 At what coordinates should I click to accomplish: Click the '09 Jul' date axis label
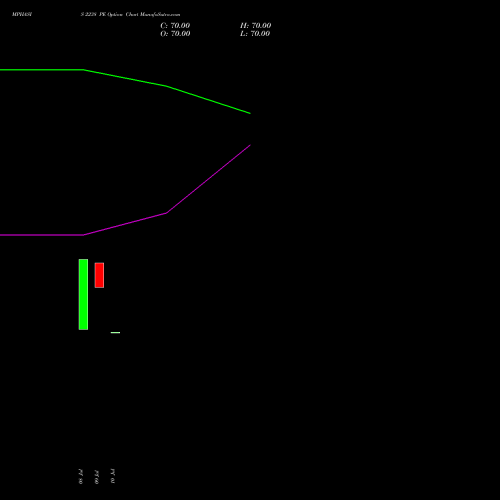[x=97, y=477]
